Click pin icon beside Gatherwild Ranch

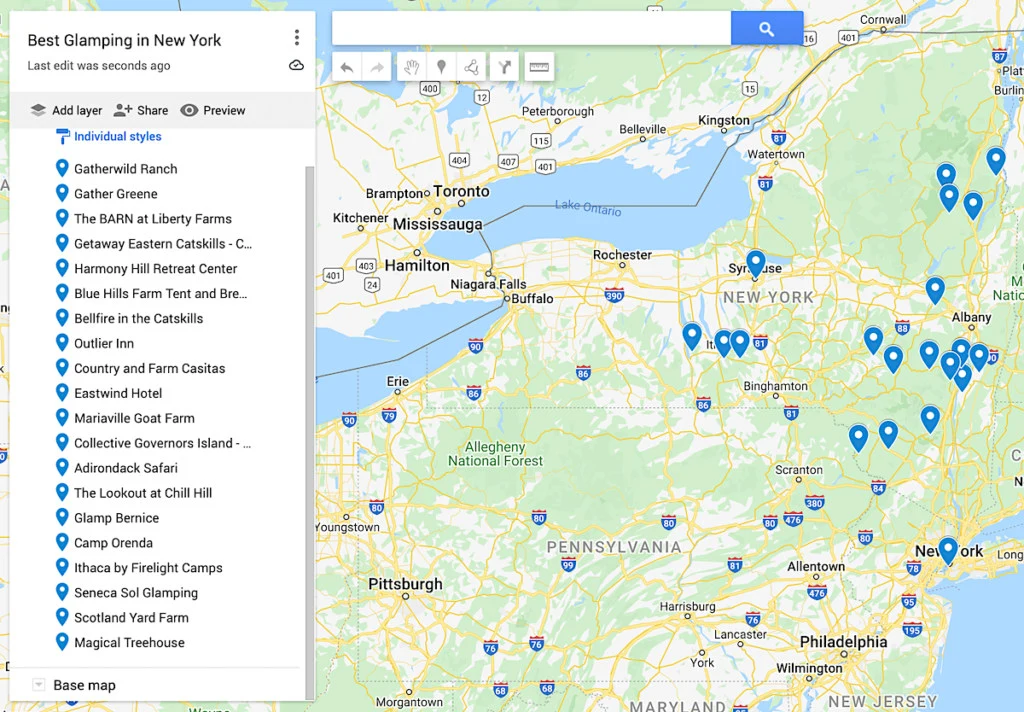click(62, 169)
